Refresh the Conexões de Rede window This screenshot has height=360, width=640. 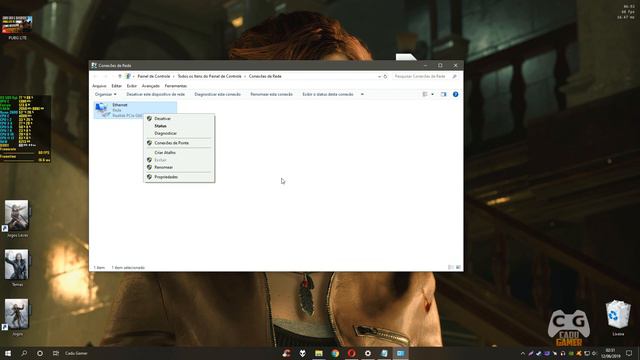[385, 76]
